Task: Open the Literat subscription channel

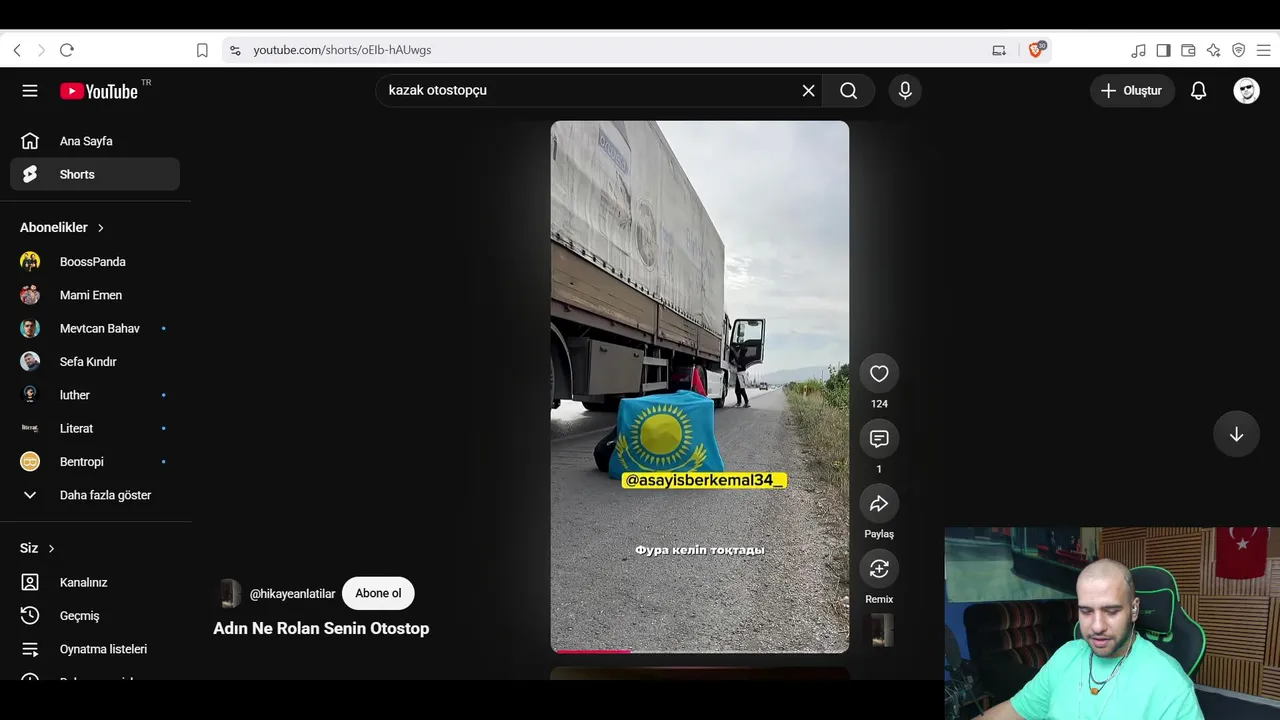Action: click(x=95, y=428)
